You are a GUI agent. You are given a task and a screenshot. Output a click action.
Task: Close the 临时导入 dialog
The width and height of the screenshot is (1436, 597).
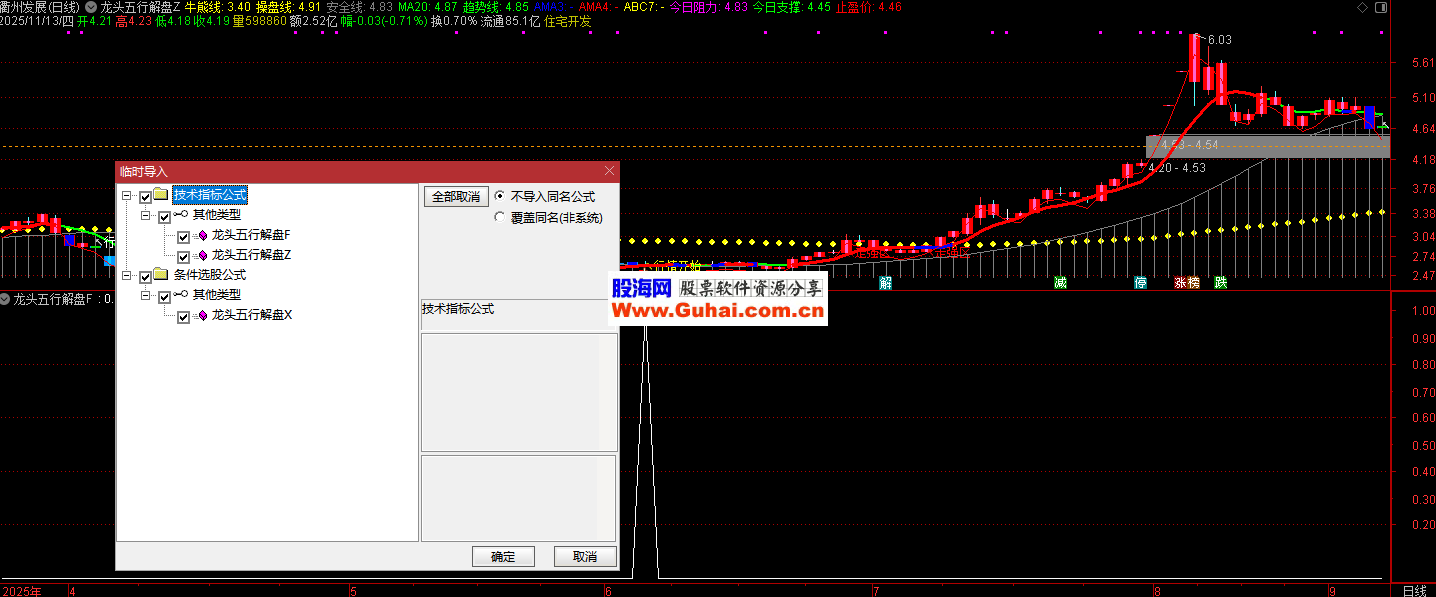(x=609, y=171)
